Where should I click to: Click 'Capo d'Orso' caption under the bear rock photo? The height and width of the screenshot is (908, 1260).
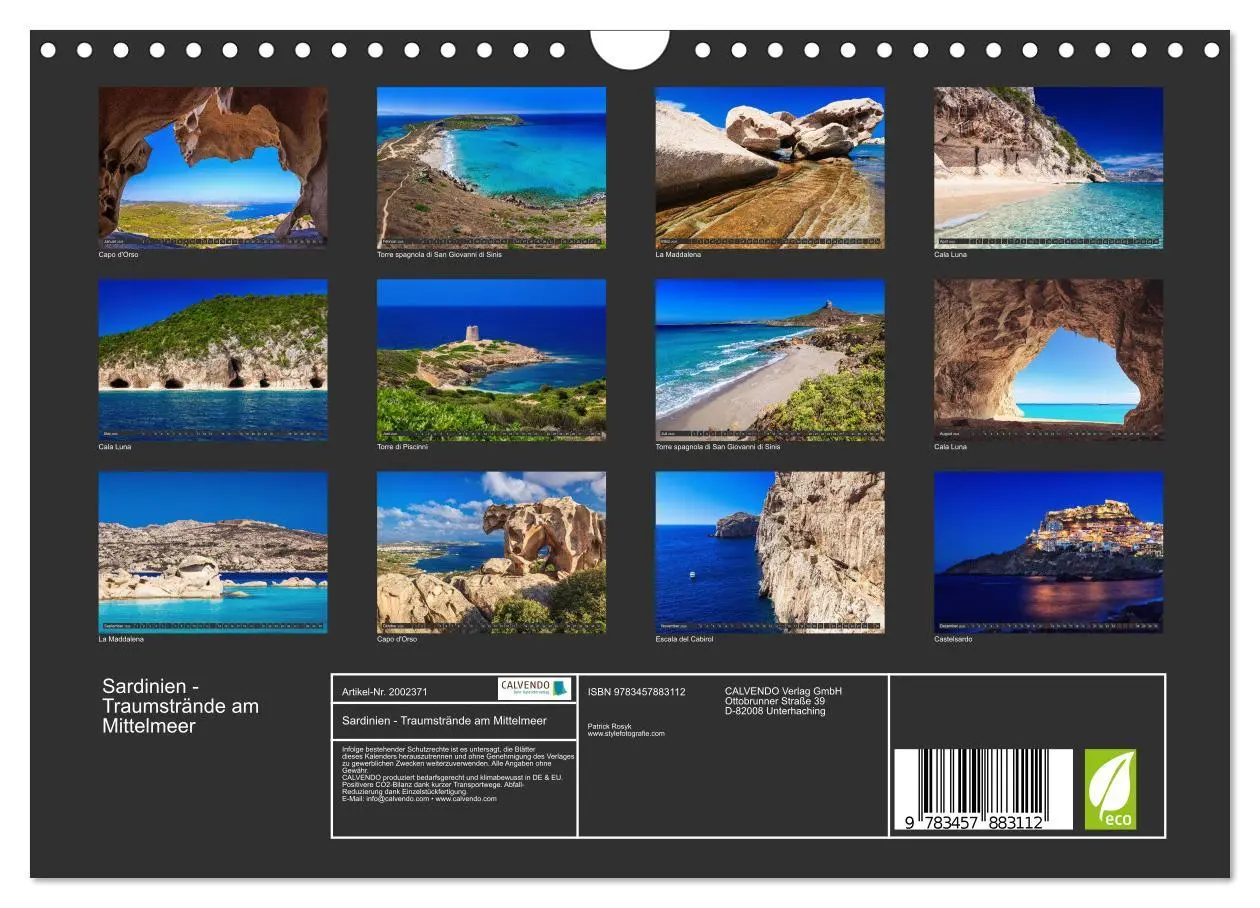click(x=397, y=639)
